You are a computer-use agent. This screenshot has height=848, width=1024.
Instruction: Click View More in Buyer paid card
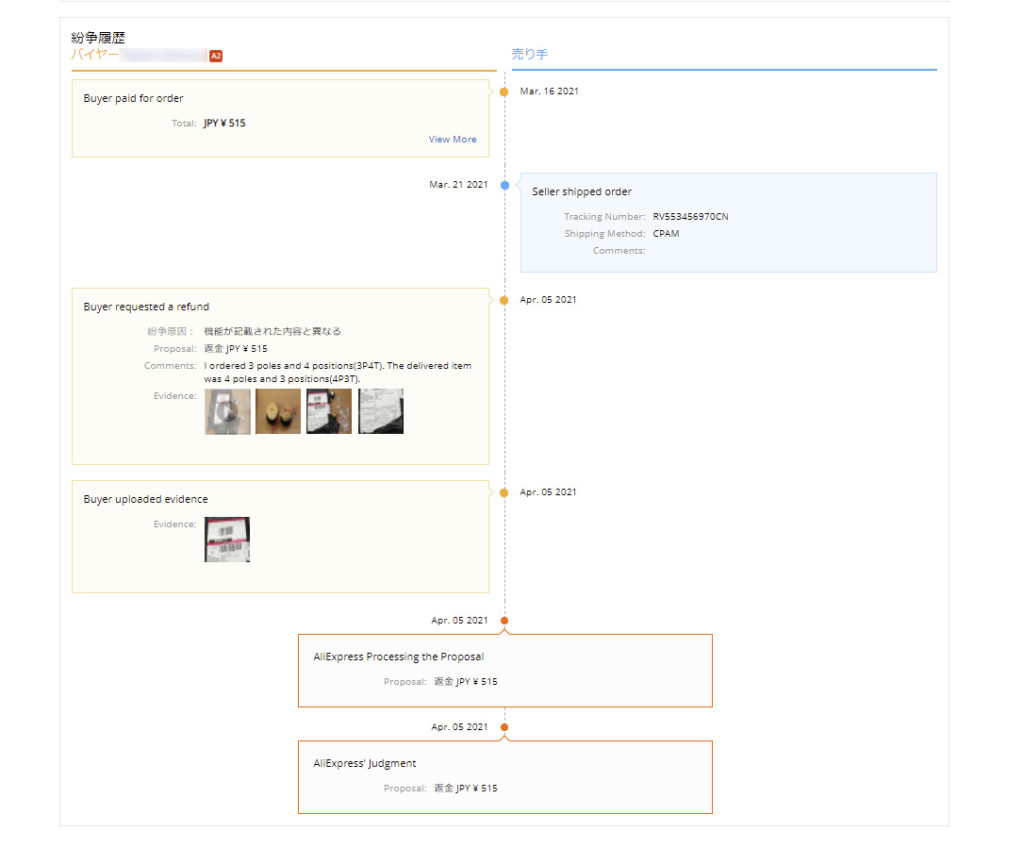pyautogui.click(x=452, y=139)
